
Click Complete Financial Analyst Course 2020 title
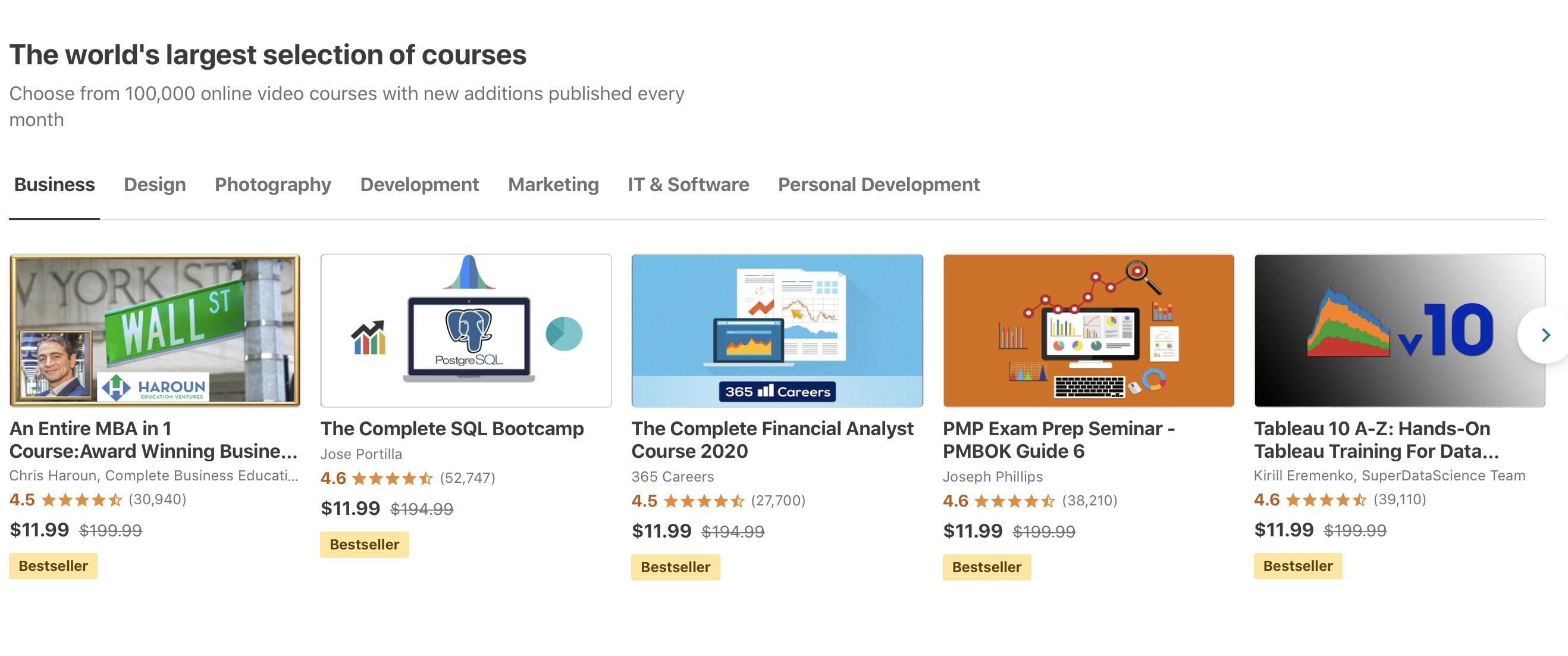[772, 440]
